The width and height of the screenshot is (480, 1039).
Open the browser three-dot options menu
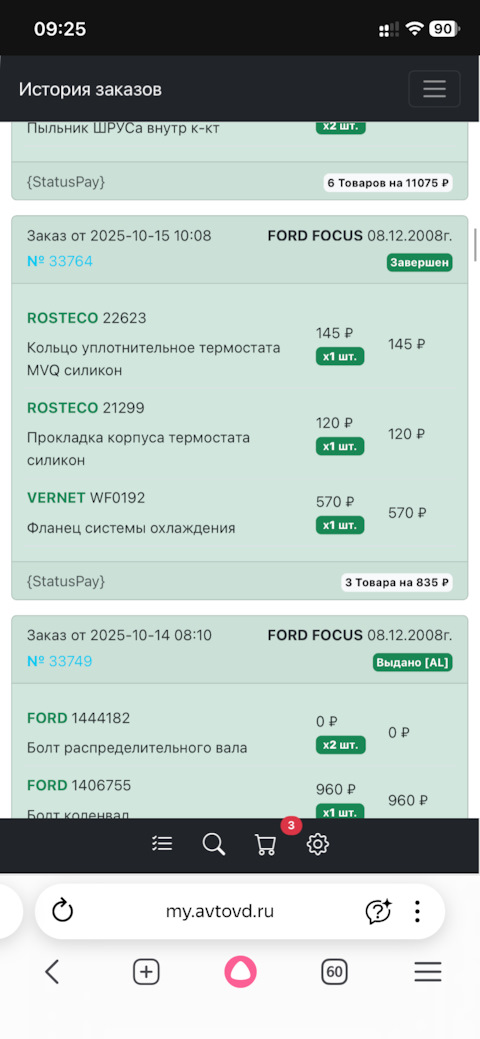coord(418,912)
